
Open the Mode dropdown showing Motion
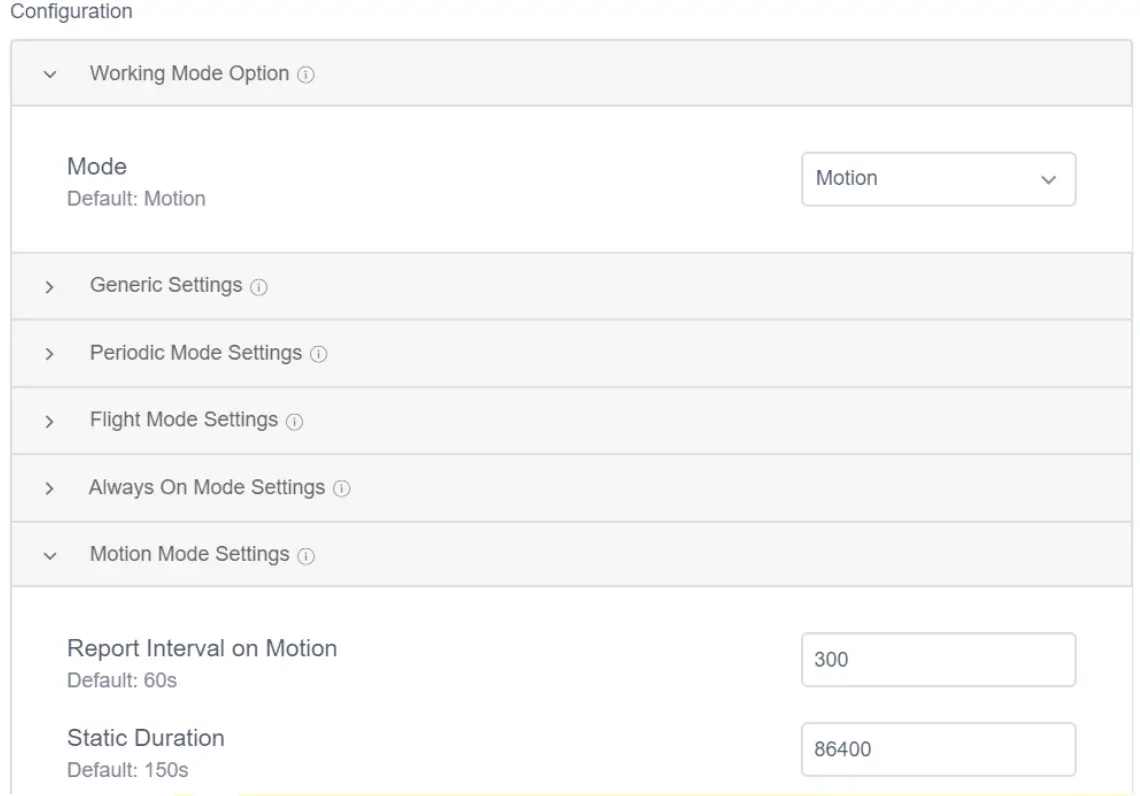click(x=938, y=179)
